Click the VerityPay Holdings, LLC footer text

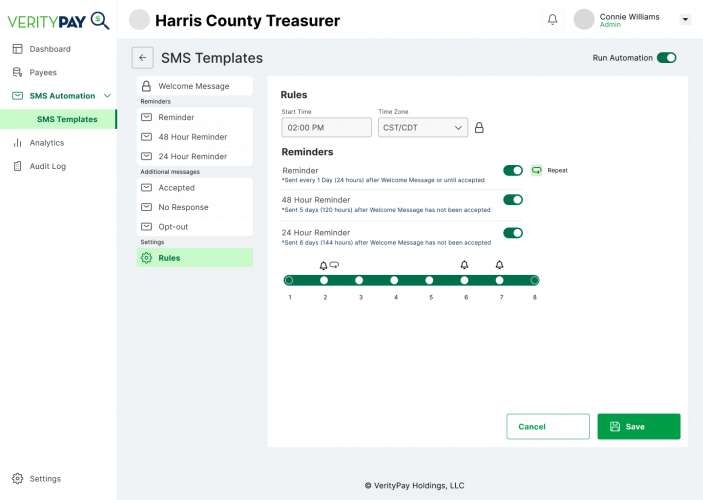(415, 485)
